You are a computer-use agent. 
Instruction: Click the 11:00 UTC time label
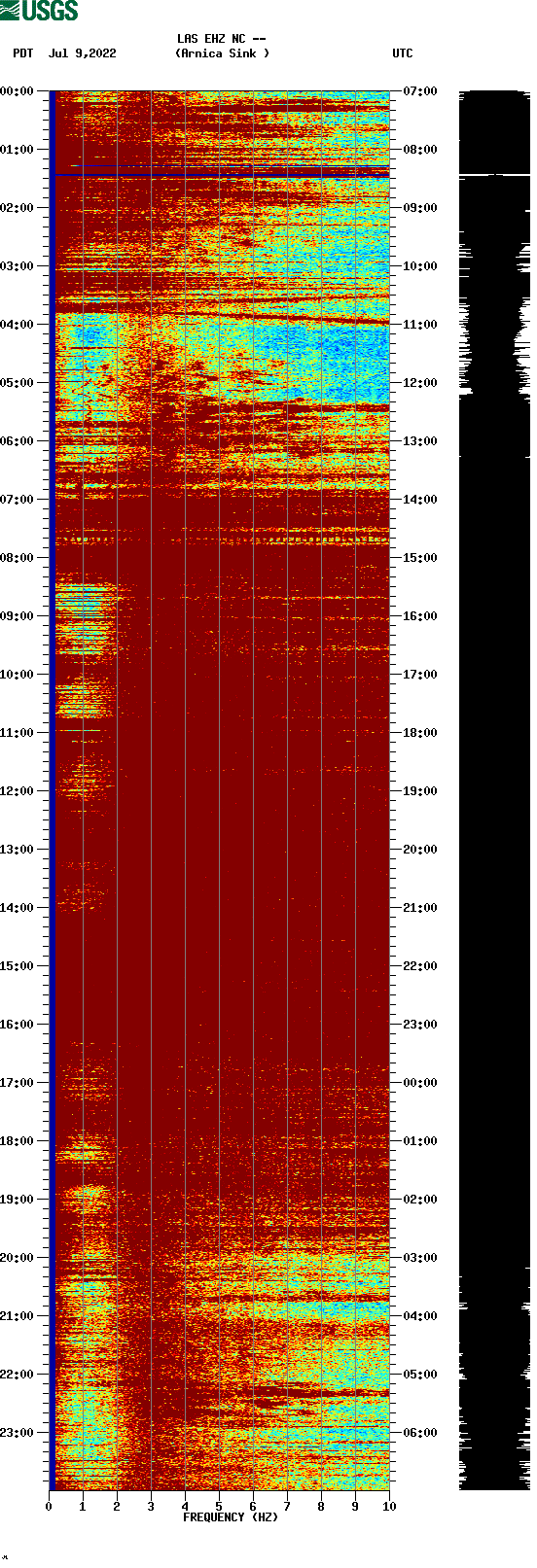pos(420,325)
